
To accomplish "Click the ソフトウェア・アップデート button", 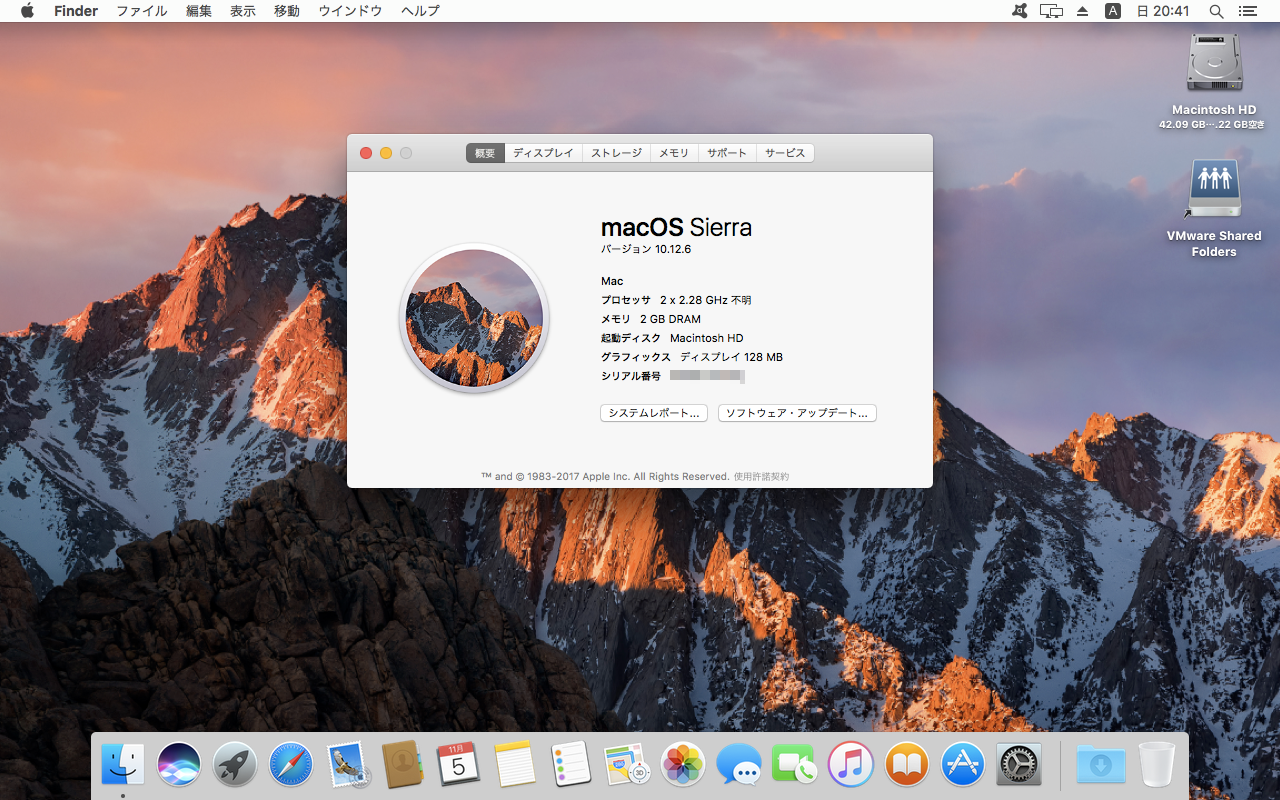I will (x=797, y=413).
